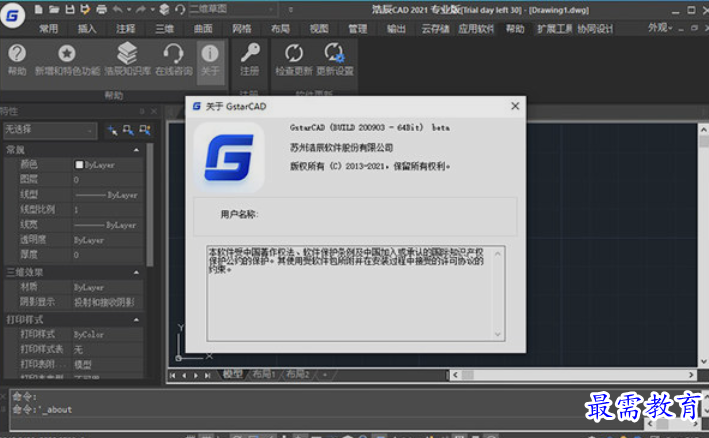Image resolution: width=709 pixels, height=438 pixels.
Task: Click the 透明度 ByLayer property value
Action: point(108,240)
